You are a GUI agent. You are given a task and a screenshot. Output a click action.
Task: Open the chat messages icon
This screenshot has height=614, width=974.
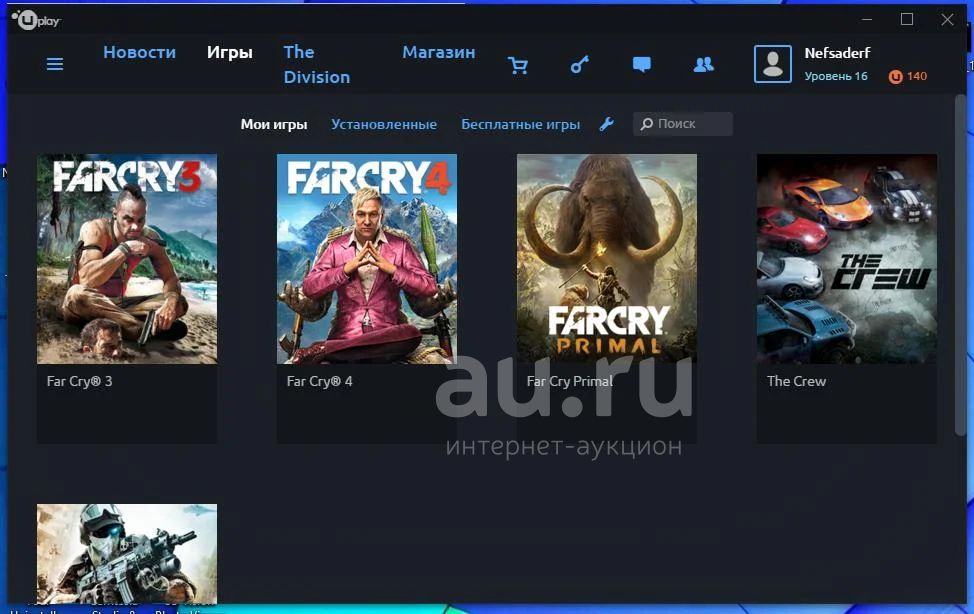click(642, 65)
